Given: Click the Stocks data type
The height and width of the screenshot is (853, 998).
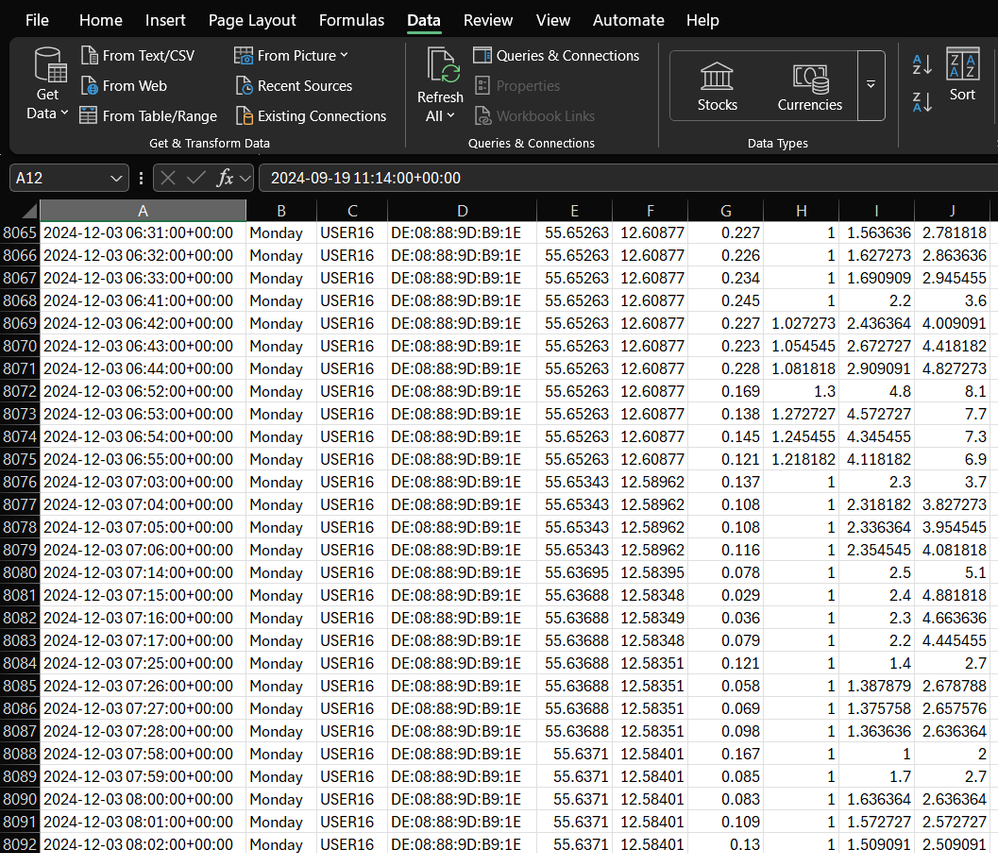Looking at the screenshot, I should (717, 86).
